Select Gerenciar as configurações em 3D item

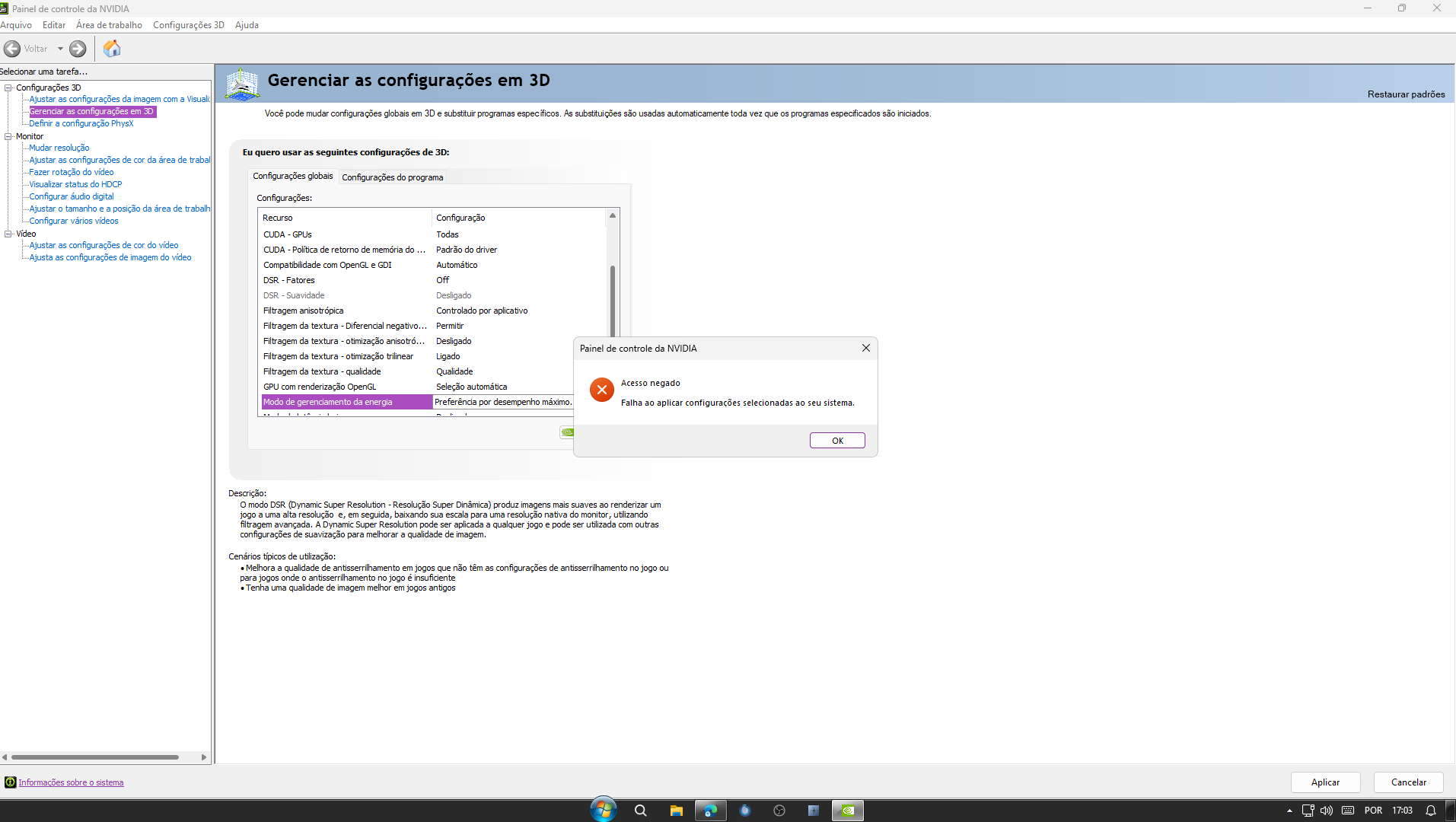[91, 111]
